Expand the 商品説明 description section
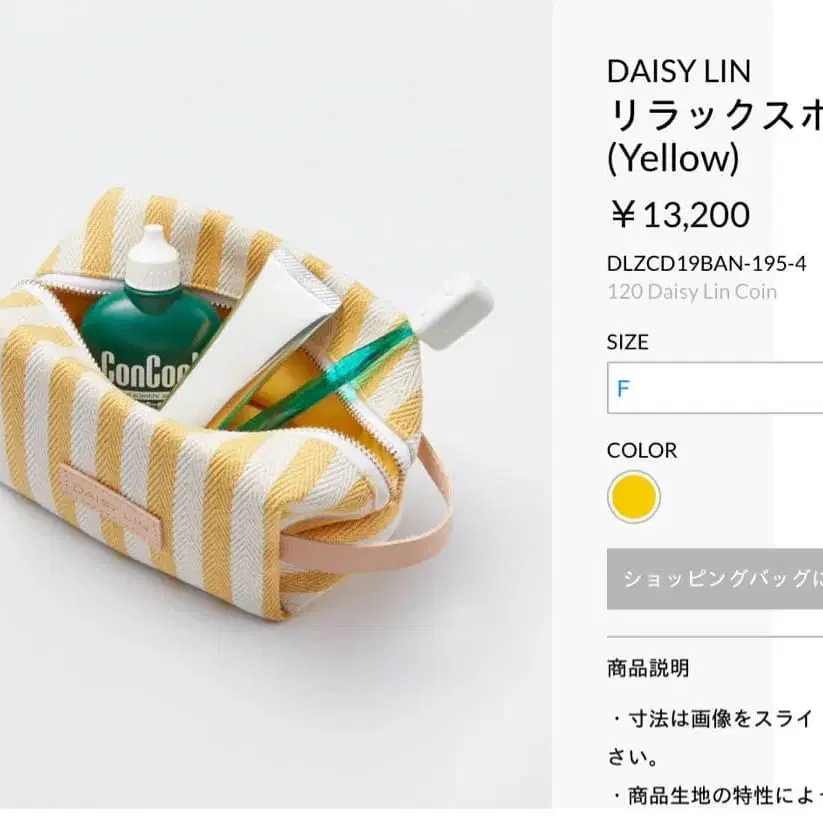Screen dimensions: 823x823 pos(648,668)
